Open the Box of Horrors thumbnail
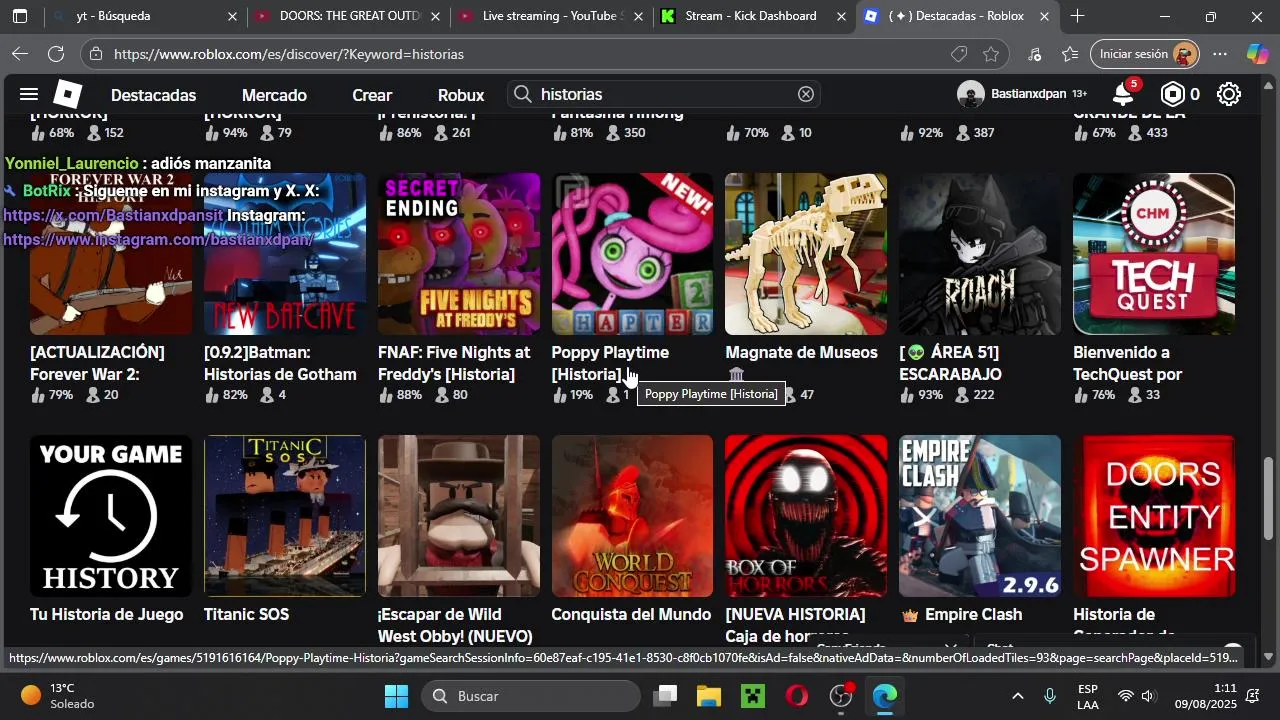 pyautogui.click(x=806, y=516)
